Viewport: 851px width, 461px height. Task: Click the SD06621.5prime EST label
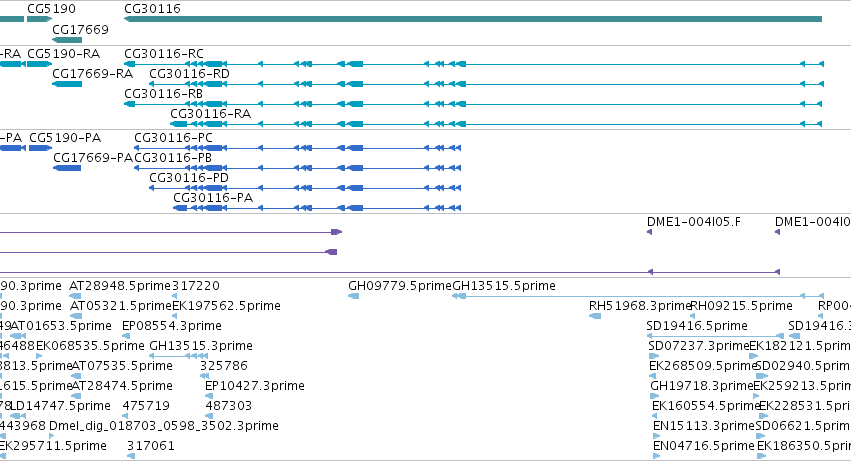[803, 426]
